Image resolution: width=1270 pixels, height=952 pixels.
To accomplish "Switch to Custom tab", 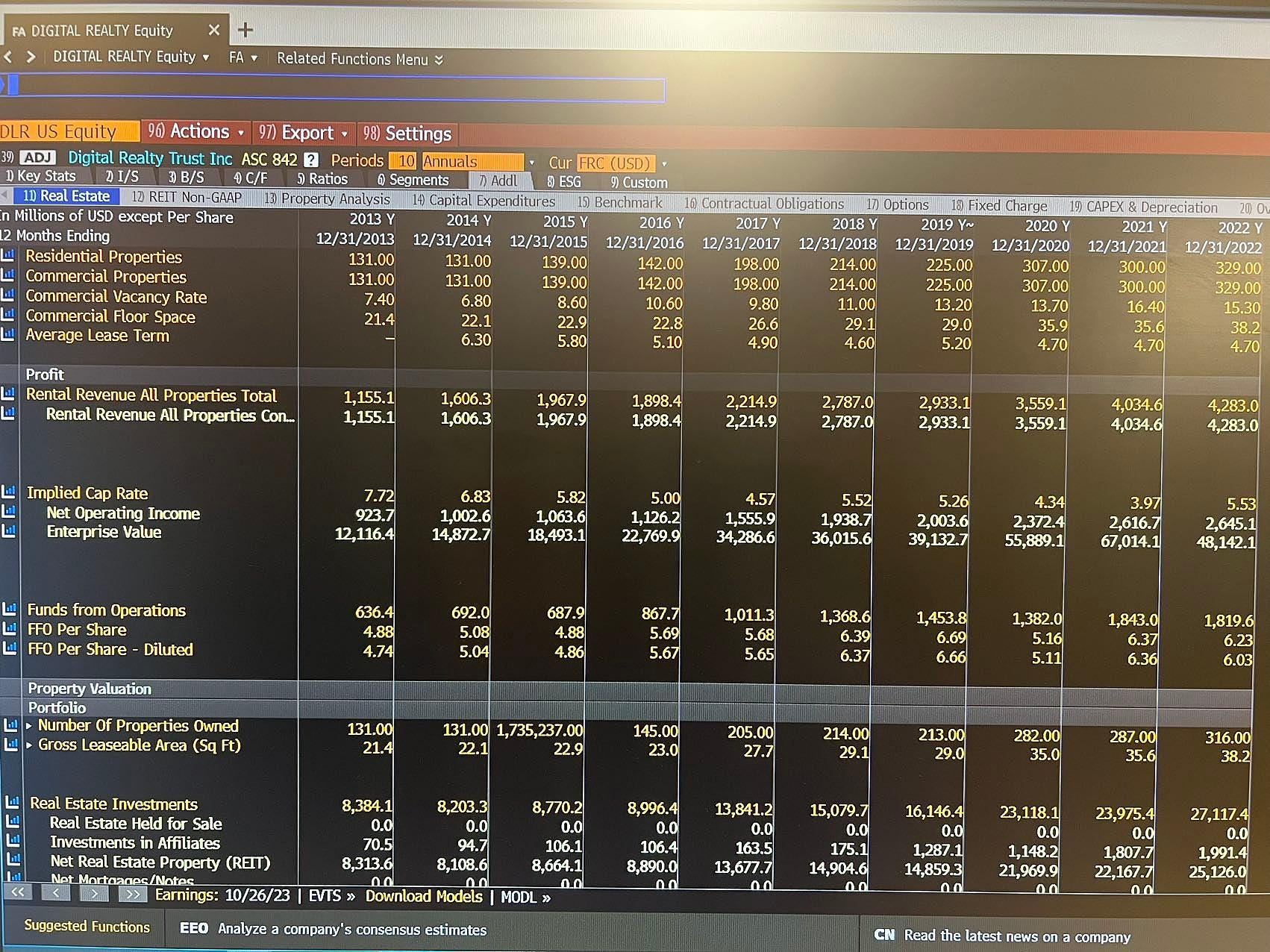I will coord(639,182).
